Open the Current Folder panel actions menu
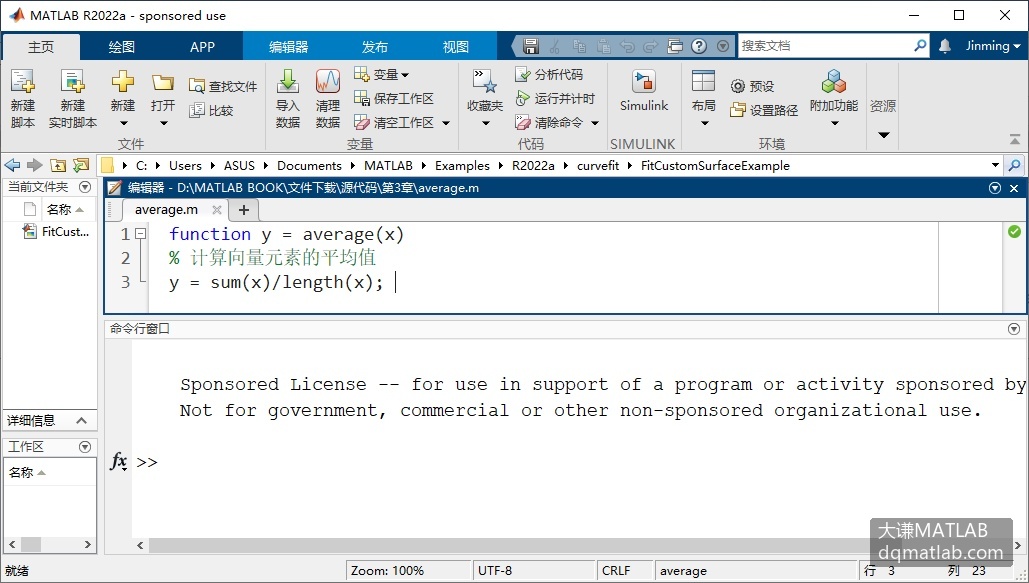The width and height of the screenshot is (1029, 583). [85, 187]
